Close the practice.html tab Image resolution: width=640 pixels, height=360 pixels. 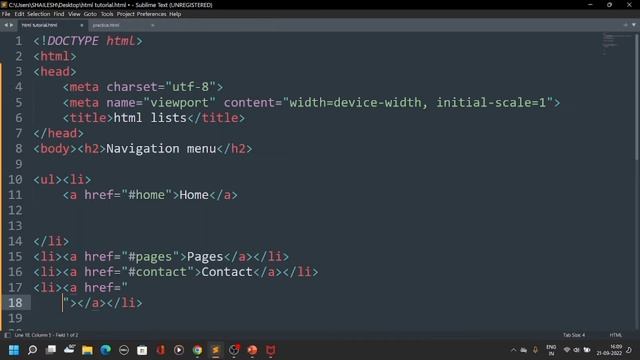pos(153,25)
